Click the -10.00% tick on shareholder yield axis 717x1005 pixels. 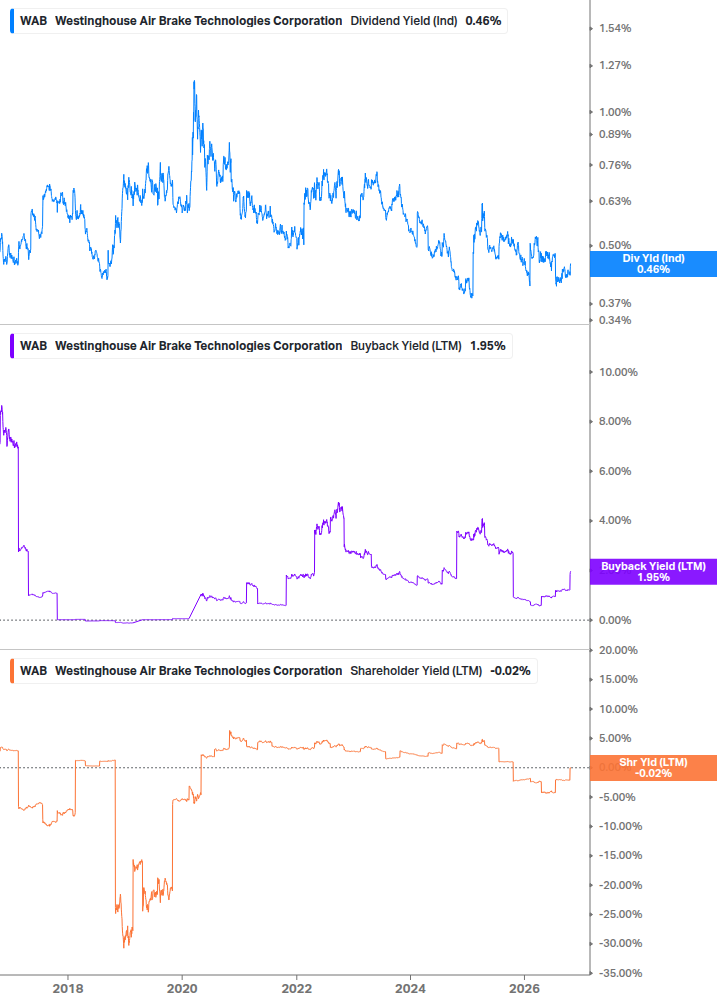(621, 826)
